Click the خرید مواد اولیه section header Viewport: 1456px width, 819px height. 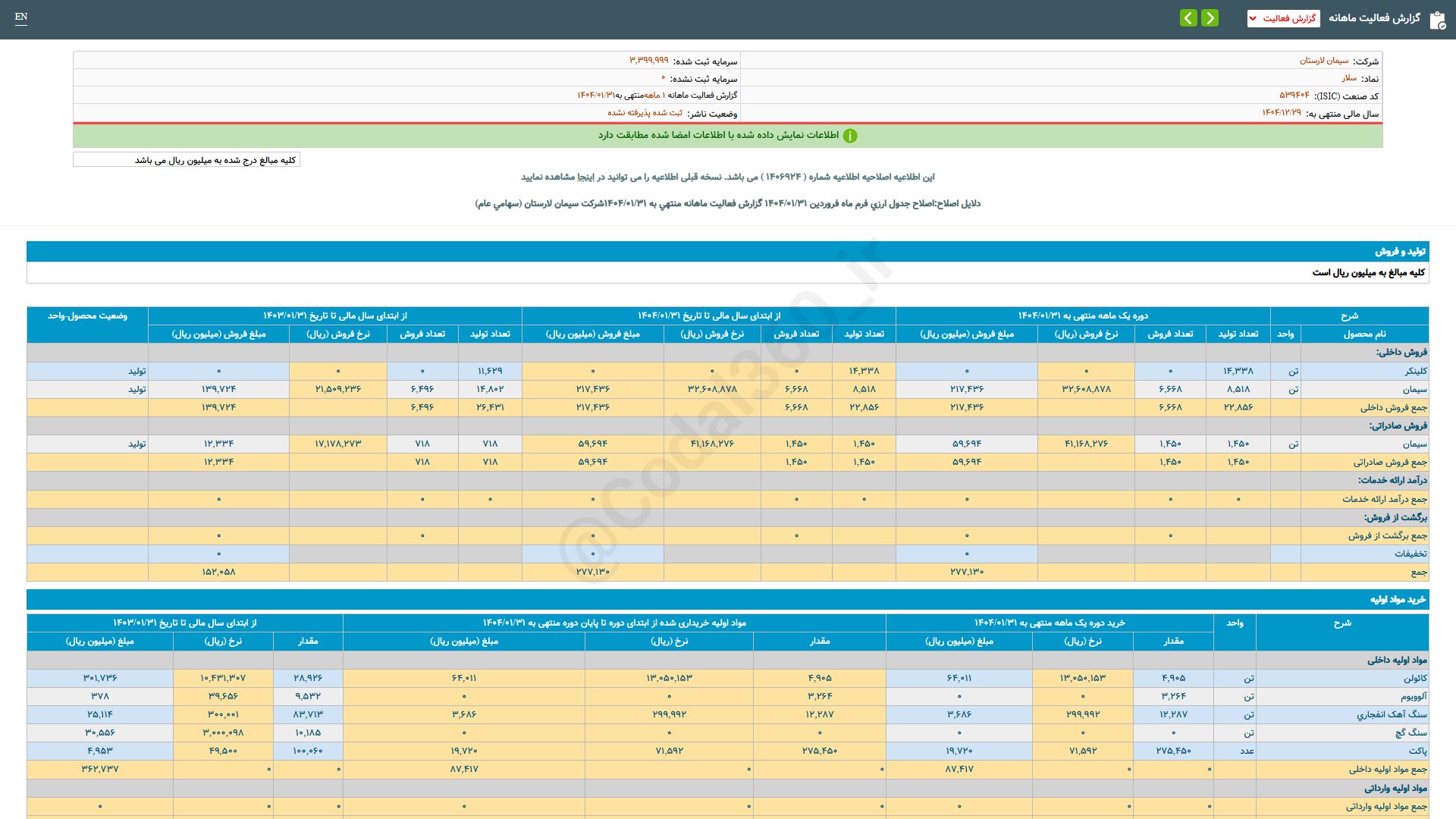(x=1398, y=599)
